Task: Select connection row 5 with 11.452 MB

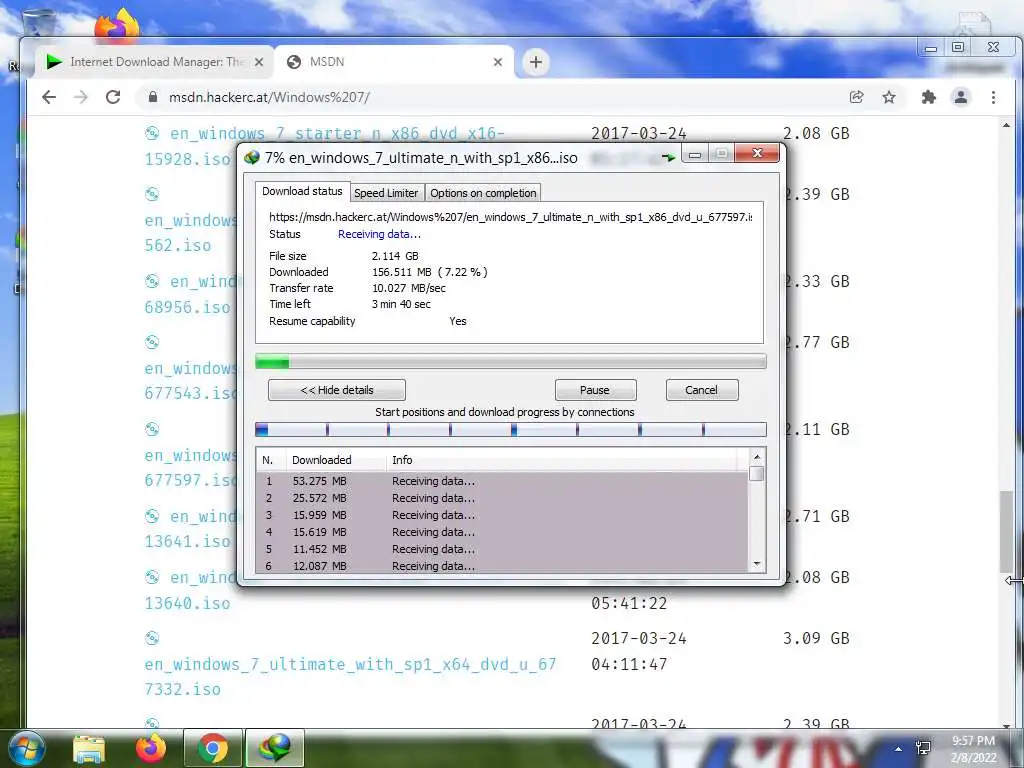Action: pos(502,549)
